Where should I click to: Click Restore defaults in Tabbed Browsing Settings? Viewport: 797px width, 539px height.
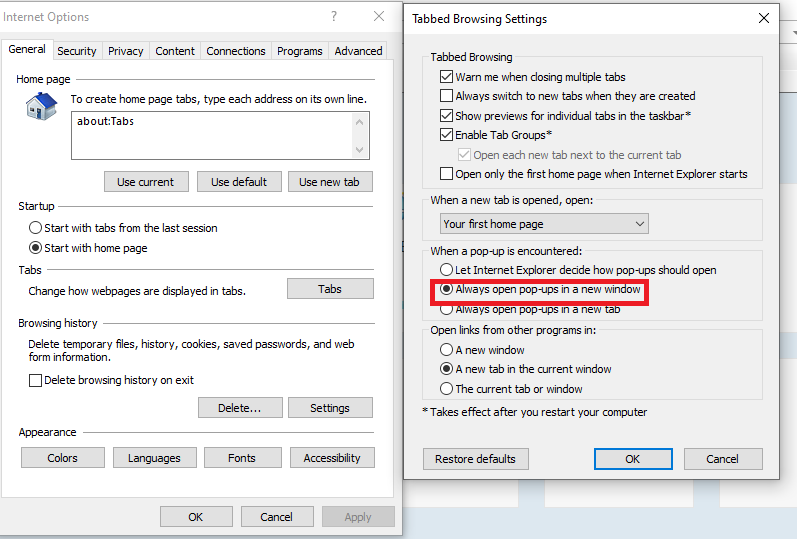click(x=475, y=459)
